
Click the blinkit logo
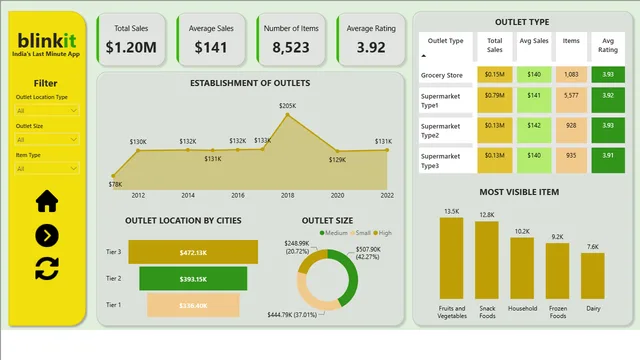click(x=46, y=44)
